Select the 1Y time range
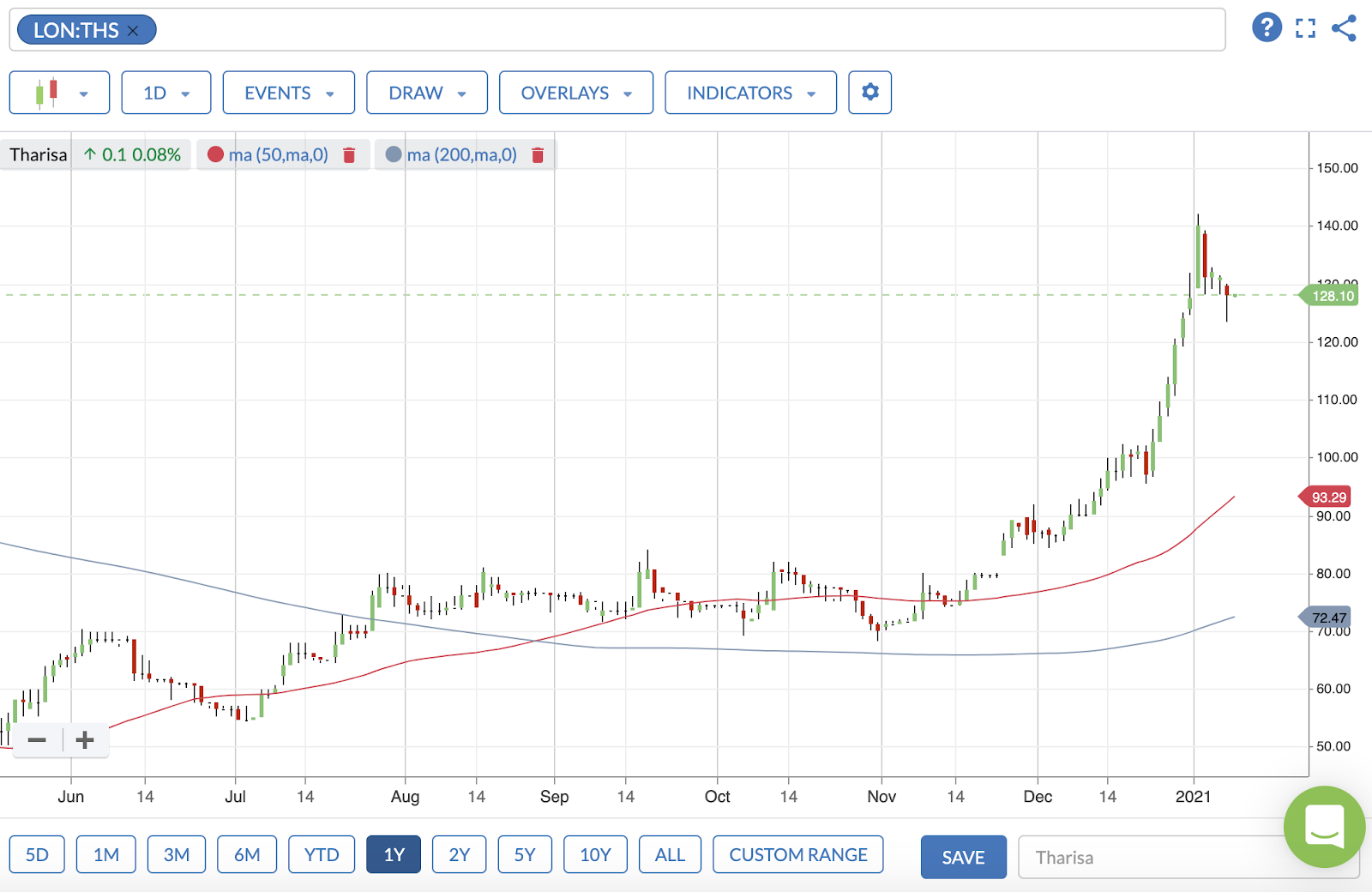Viewport: 1372px width, 892px height. [394, 854]
